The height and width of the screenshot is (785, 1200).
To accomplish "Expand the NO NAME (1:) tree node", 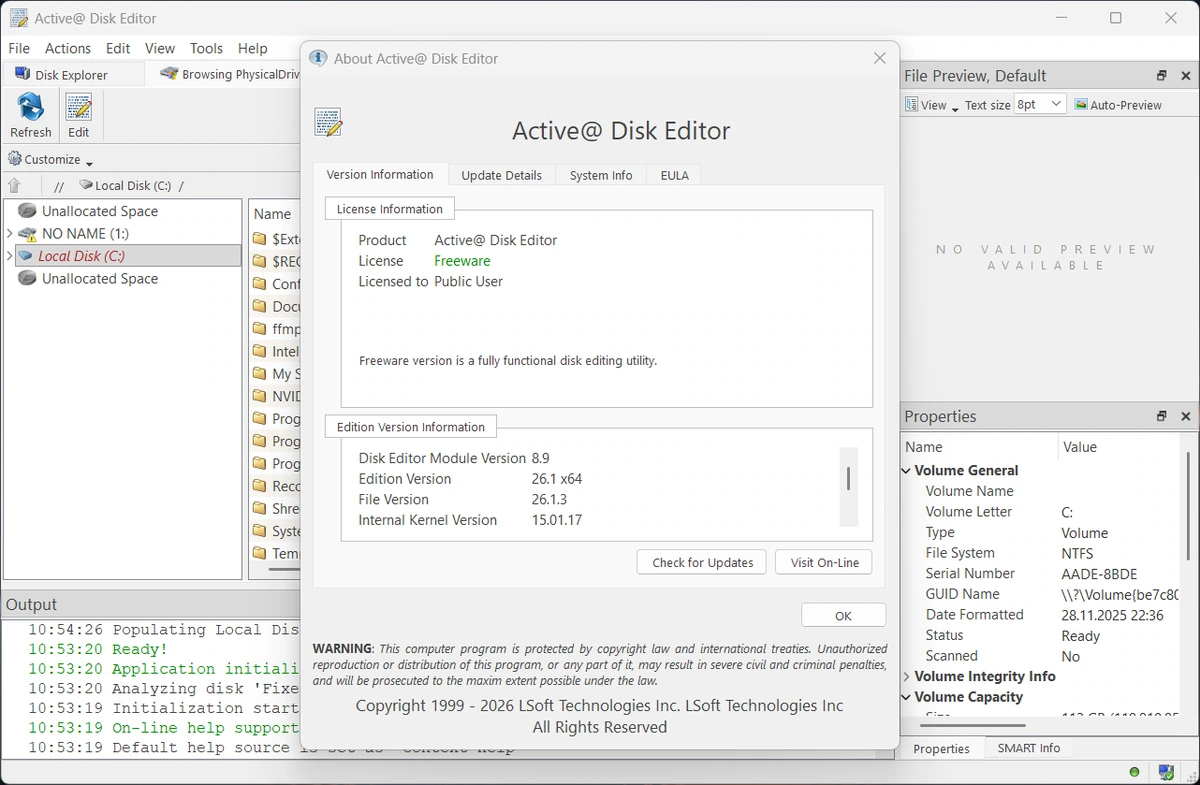I will 9,234.
